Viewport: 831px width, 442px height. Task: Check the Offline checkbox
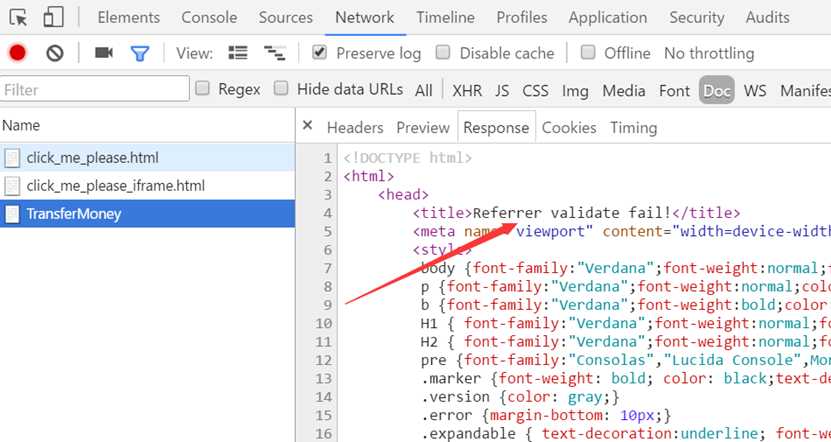pyautogui.click(x=588, y=52)
